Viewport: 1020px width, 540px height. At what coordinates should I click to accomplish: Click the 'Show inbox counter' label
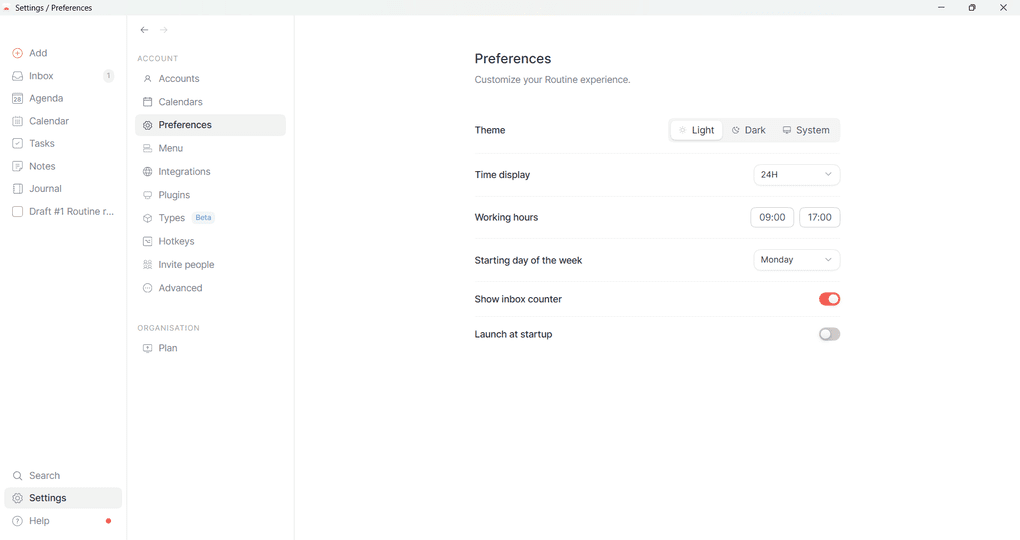(x=518, y=299)
